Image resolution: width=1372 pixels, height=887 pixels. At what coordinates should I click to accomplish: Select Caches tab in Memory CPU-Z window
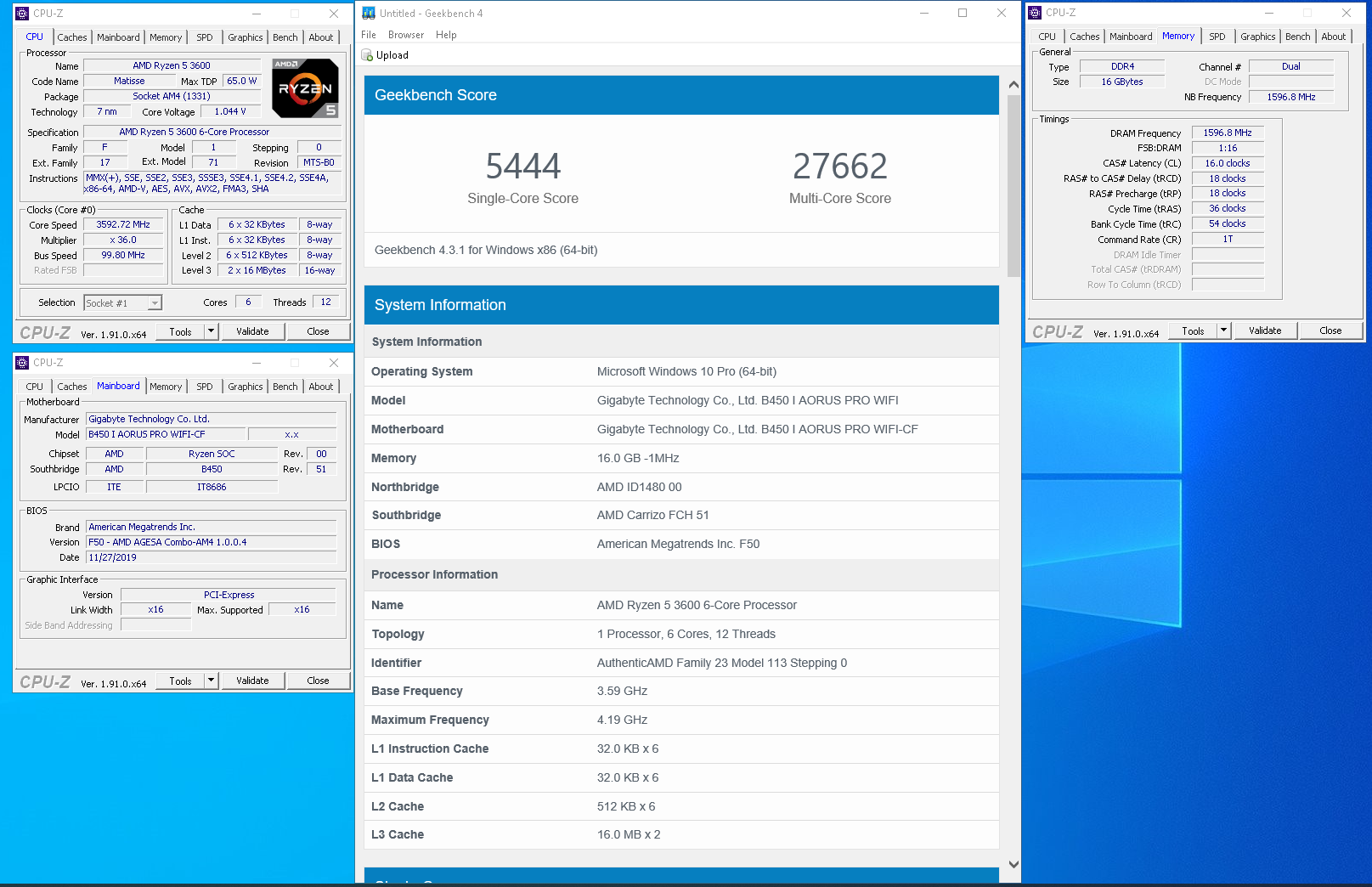(1085, 37)
